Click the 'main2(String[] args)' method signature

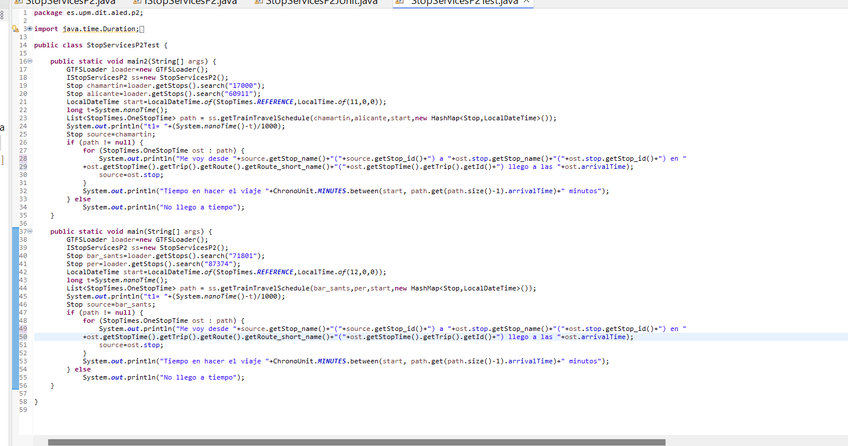(171, 62)
